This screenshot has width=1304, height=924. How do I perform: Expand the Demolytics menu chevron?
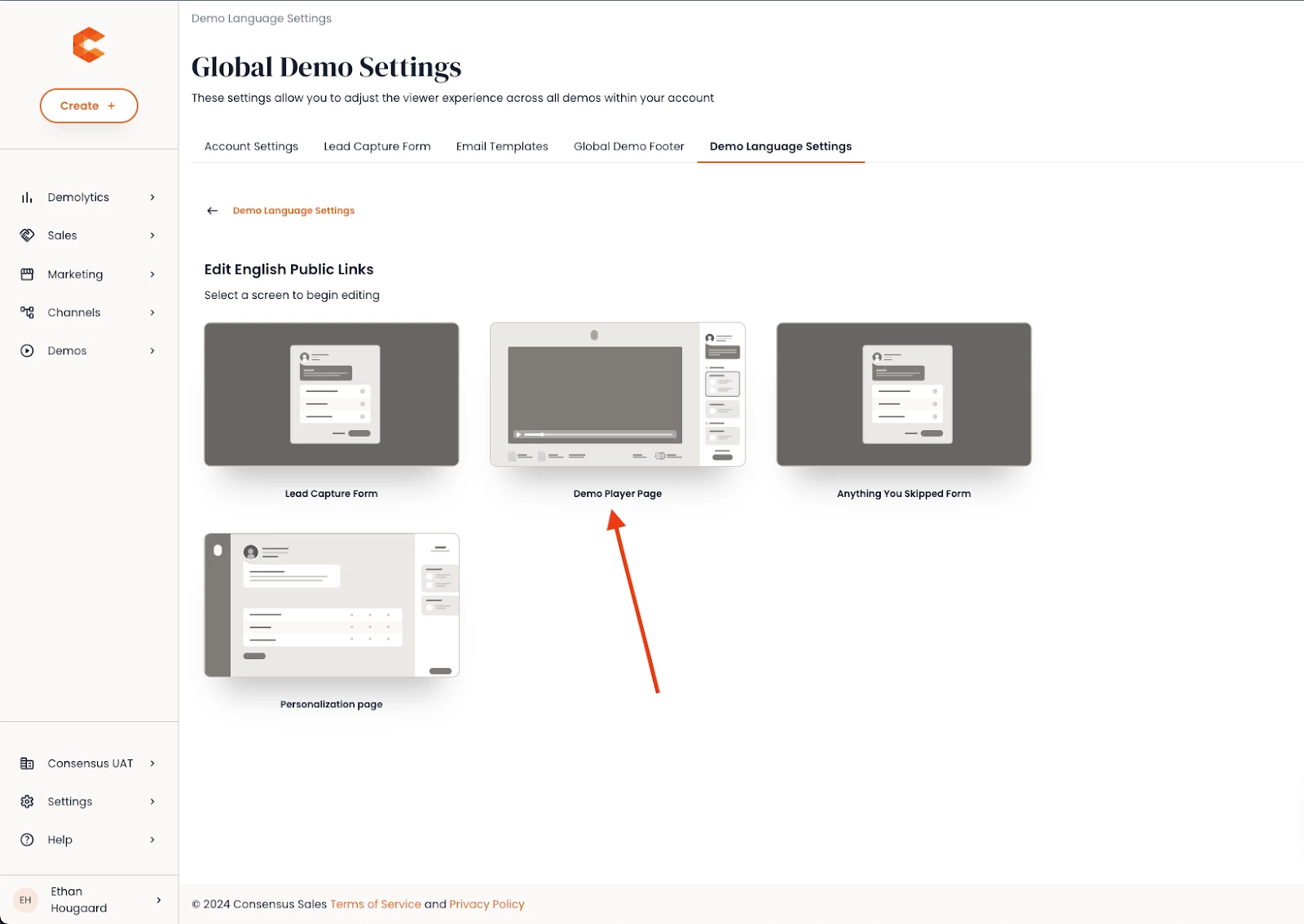(x=152, y=197)
